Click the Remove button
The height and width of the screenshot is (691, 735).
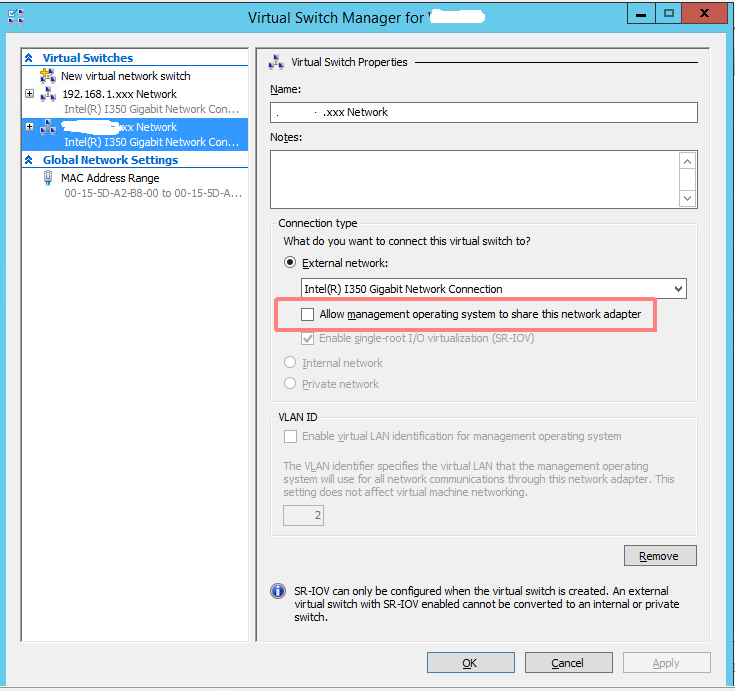click(x=660, y=556)
